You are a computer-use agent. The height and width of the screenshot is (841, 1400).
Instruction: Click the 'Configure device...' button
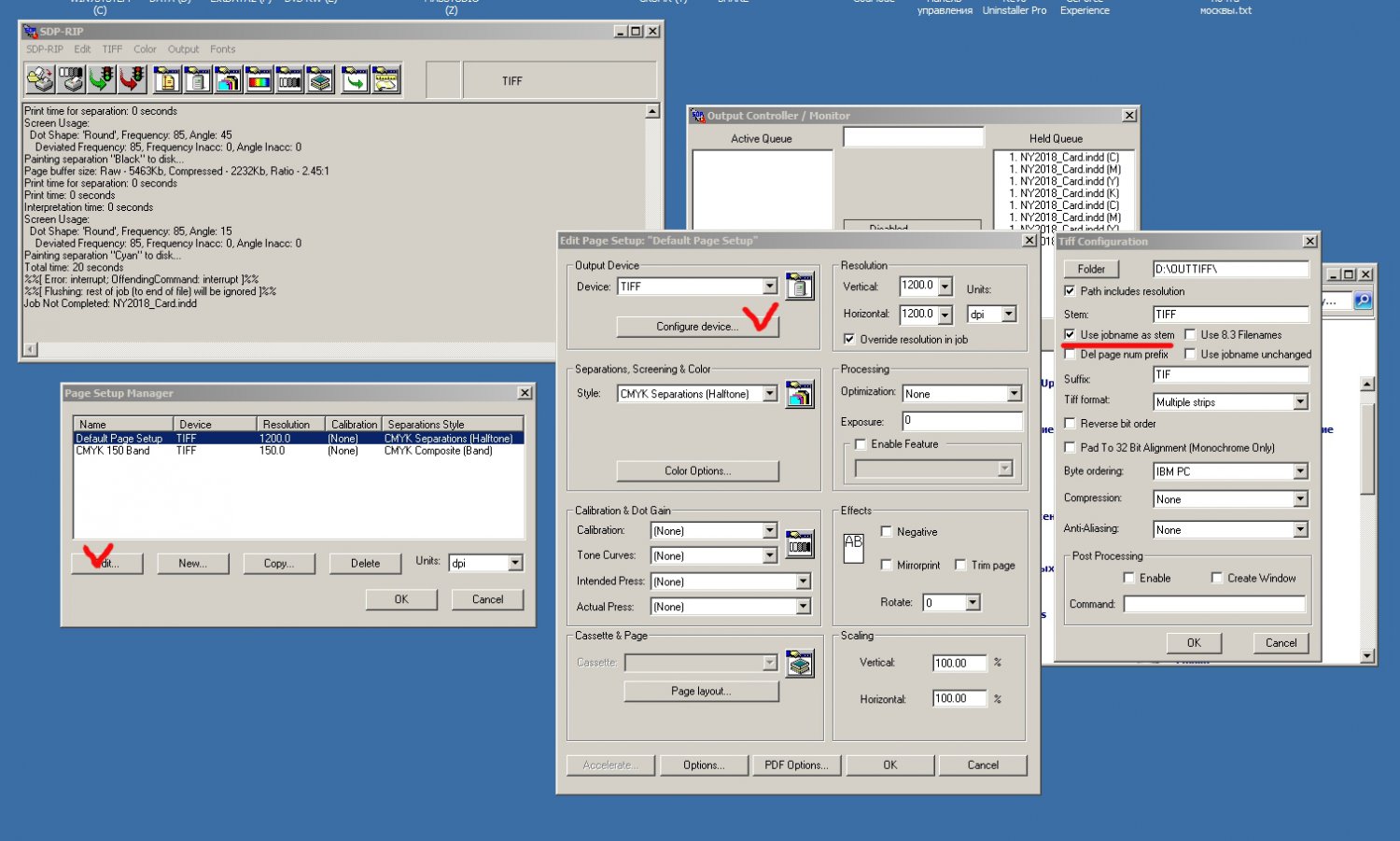point(696,327)
